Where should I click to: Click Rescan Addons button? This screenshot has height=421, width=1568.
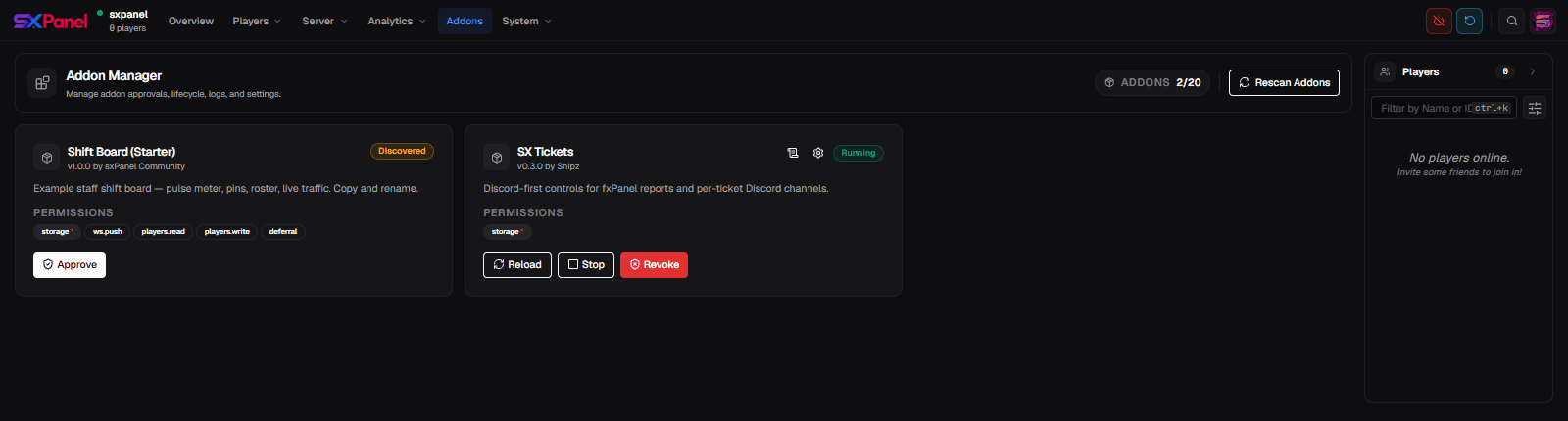click(x=1284, y=82)
